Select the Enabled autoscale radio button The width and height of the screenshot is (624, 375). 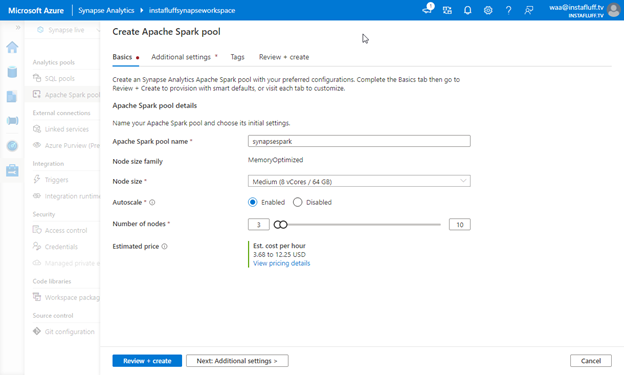pyautogui.click(x=253, y=202)
